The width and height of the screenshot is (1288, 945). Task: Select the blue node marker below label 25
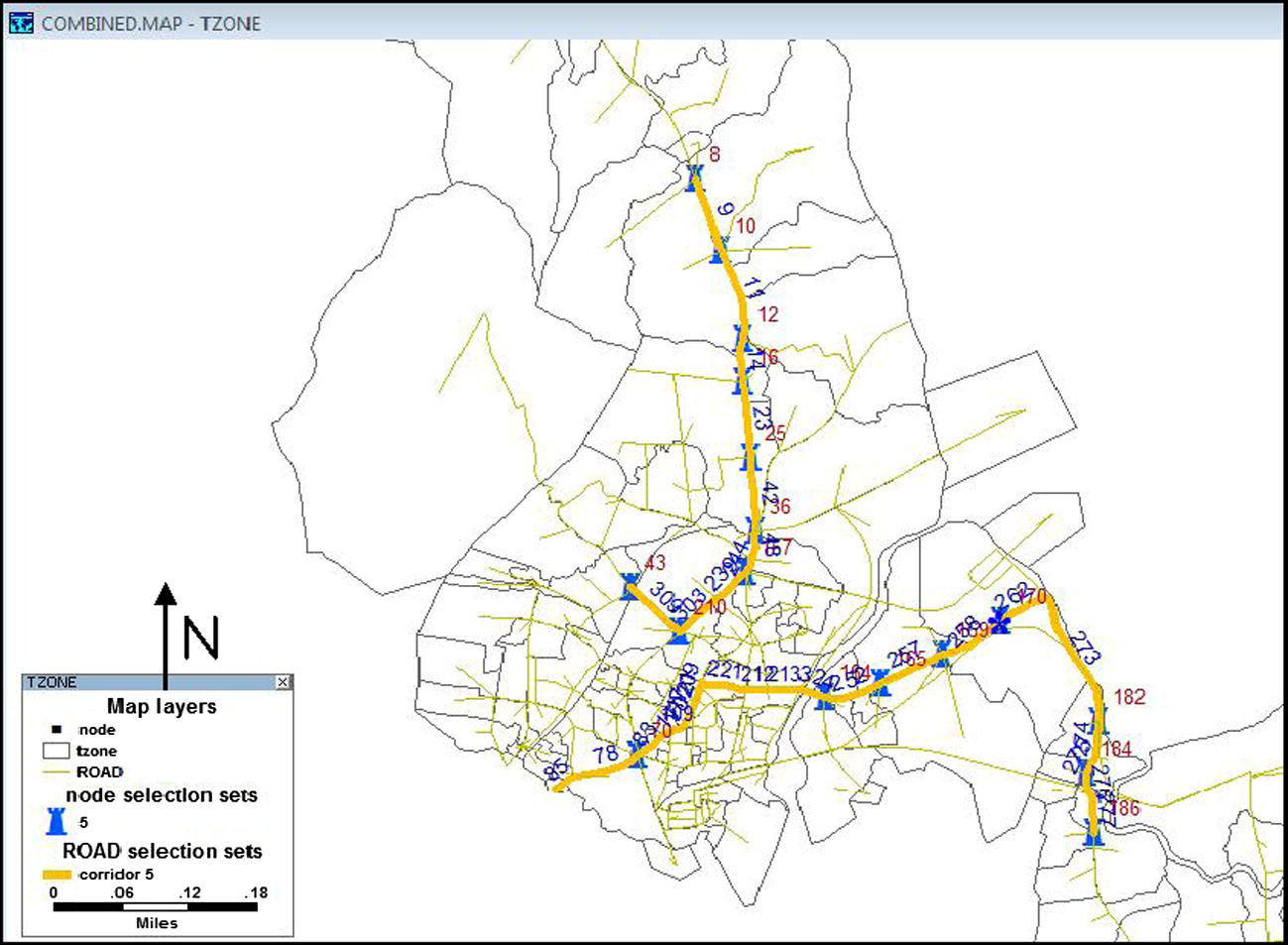750,457
